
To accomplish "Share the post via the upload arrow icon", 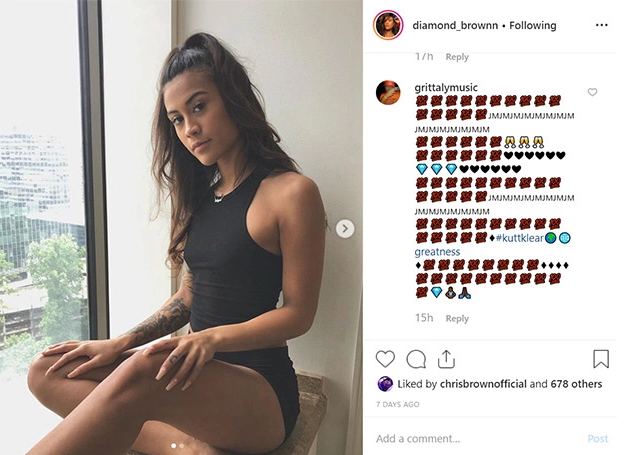I will tap(446, 359).
